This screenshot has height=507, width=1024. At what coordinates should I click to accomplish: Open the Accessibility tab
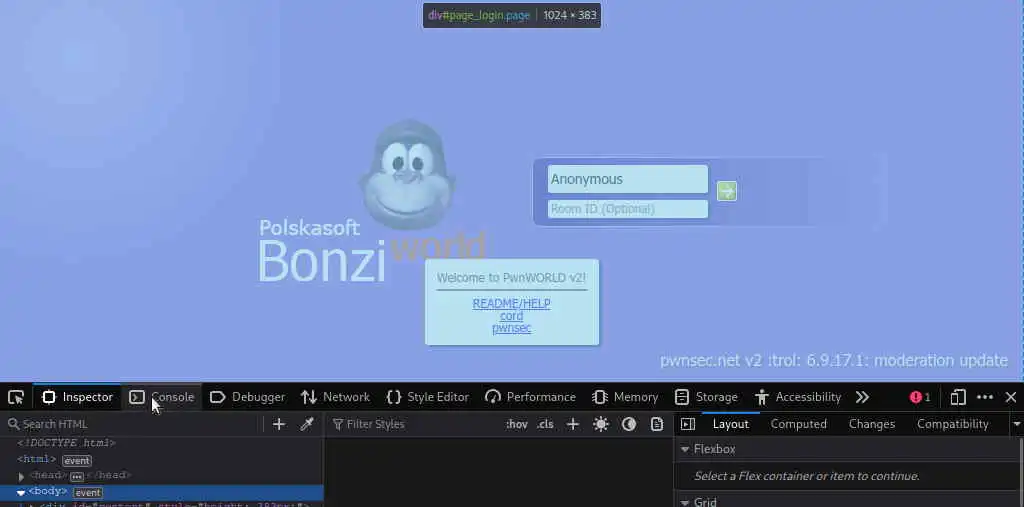pyautogui.click(x=798, y=397)
